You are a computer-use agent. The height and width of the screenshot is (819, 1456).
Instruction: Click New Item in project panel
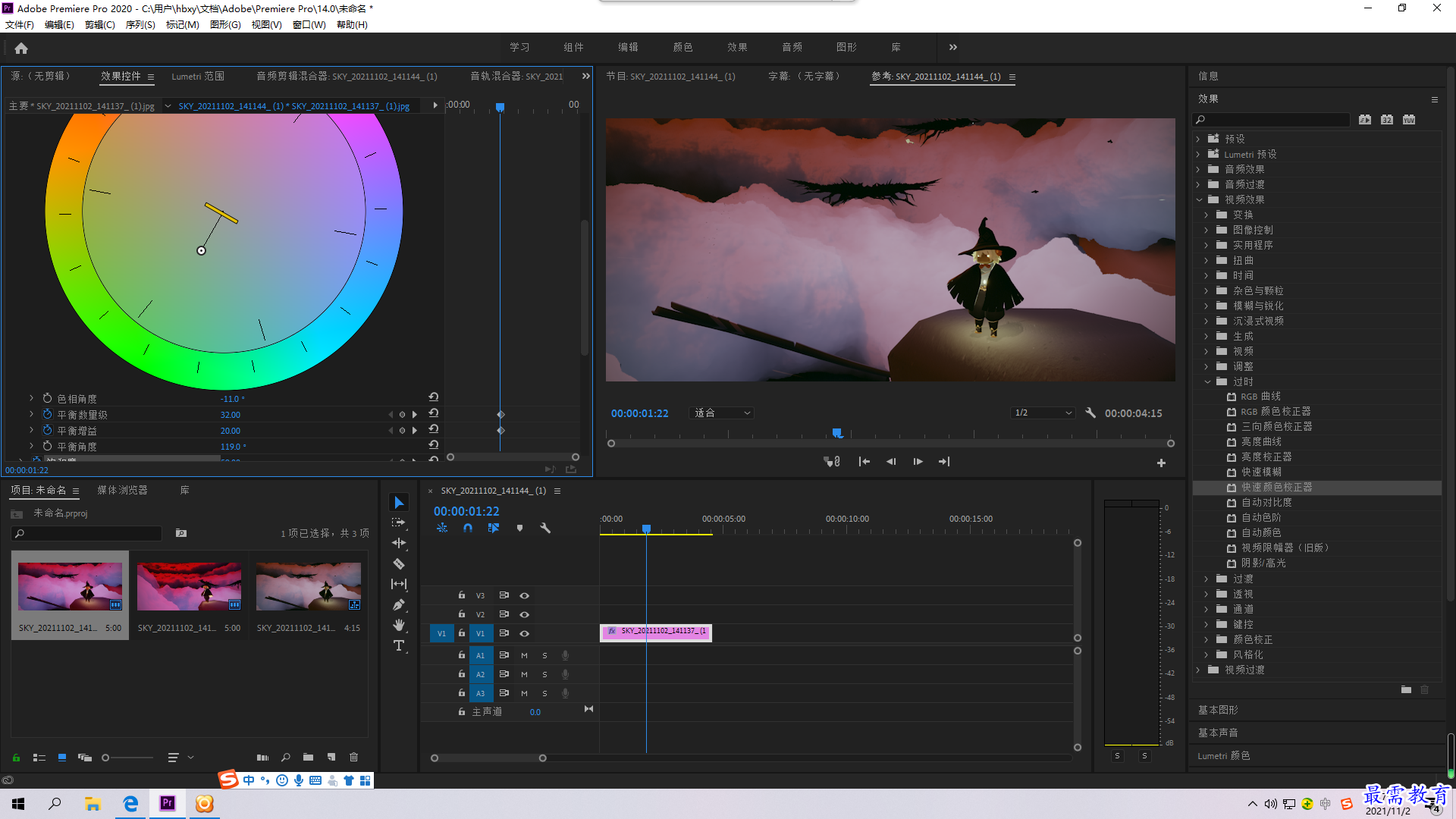tap(331, 757)
